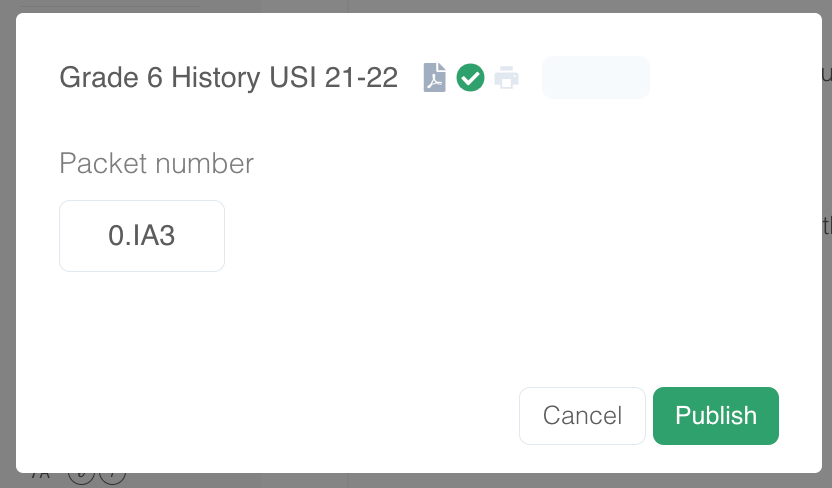Open the PDF document icon beside the title

tap(434, 77)
